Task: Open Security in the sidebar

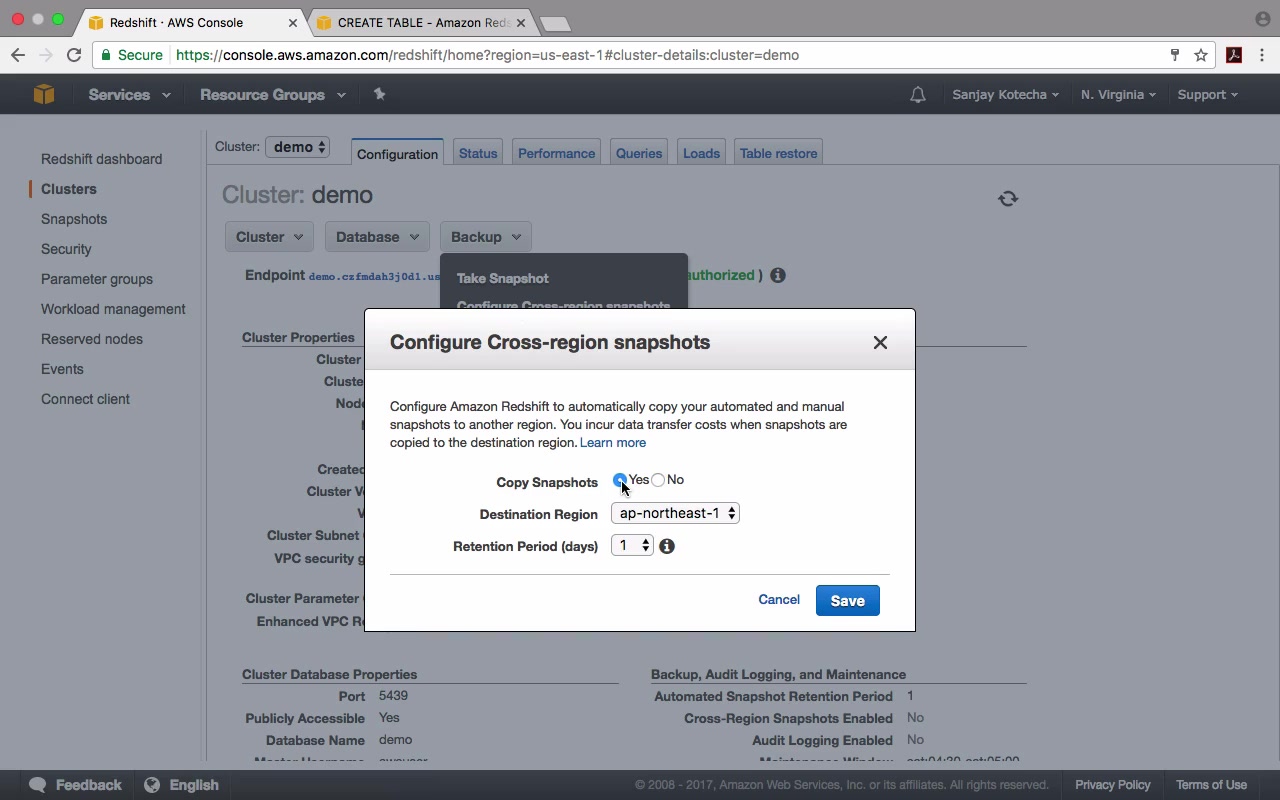Action: pos(66,249)
